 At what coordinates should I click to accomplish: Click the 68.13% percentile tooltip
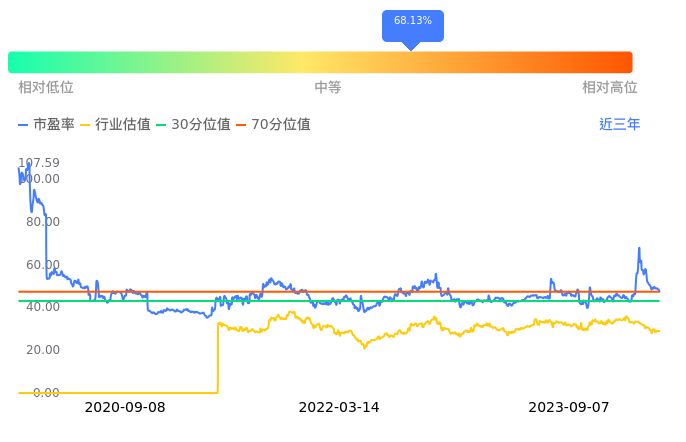412,22
